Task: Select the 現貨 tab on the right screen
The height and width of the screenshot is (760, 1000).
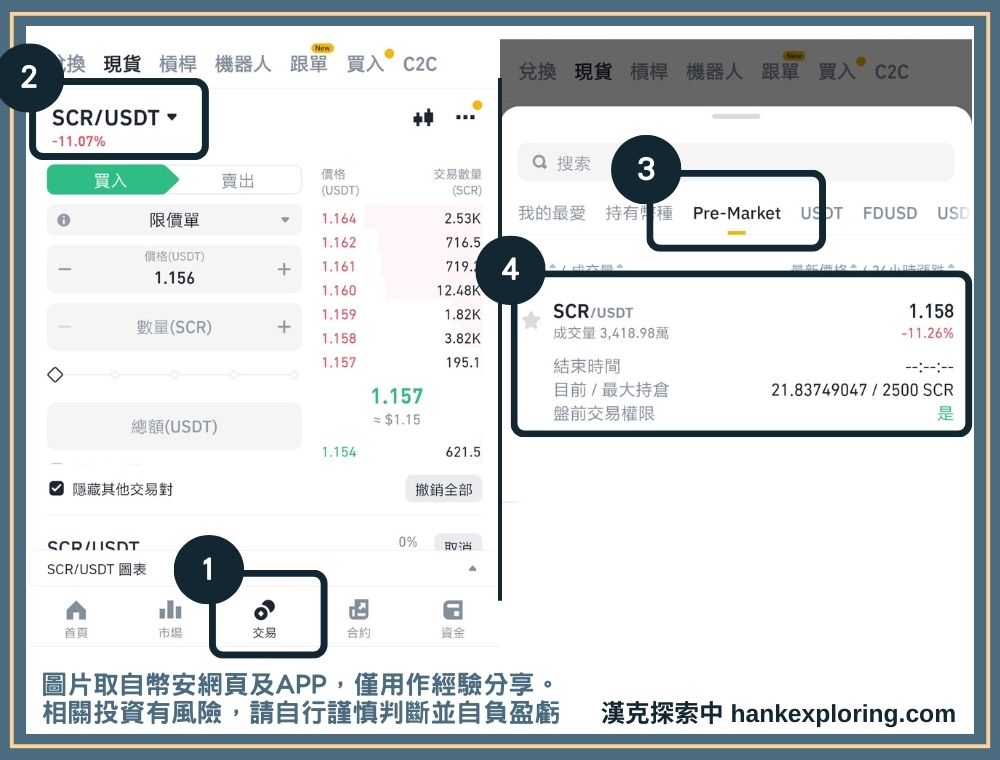Action: pos(593,71)
